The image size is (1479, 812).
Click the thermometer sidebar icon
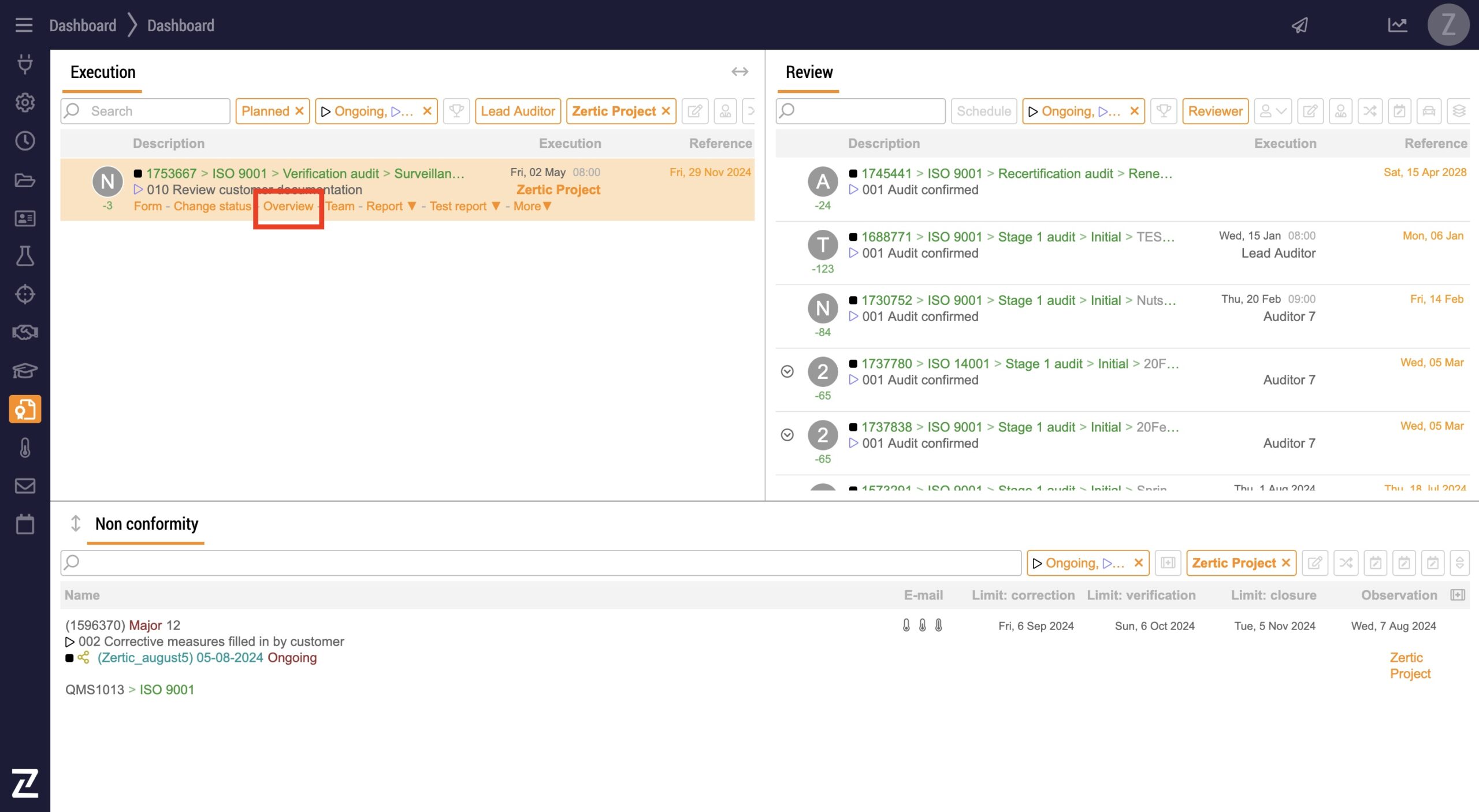click(25, 448)
